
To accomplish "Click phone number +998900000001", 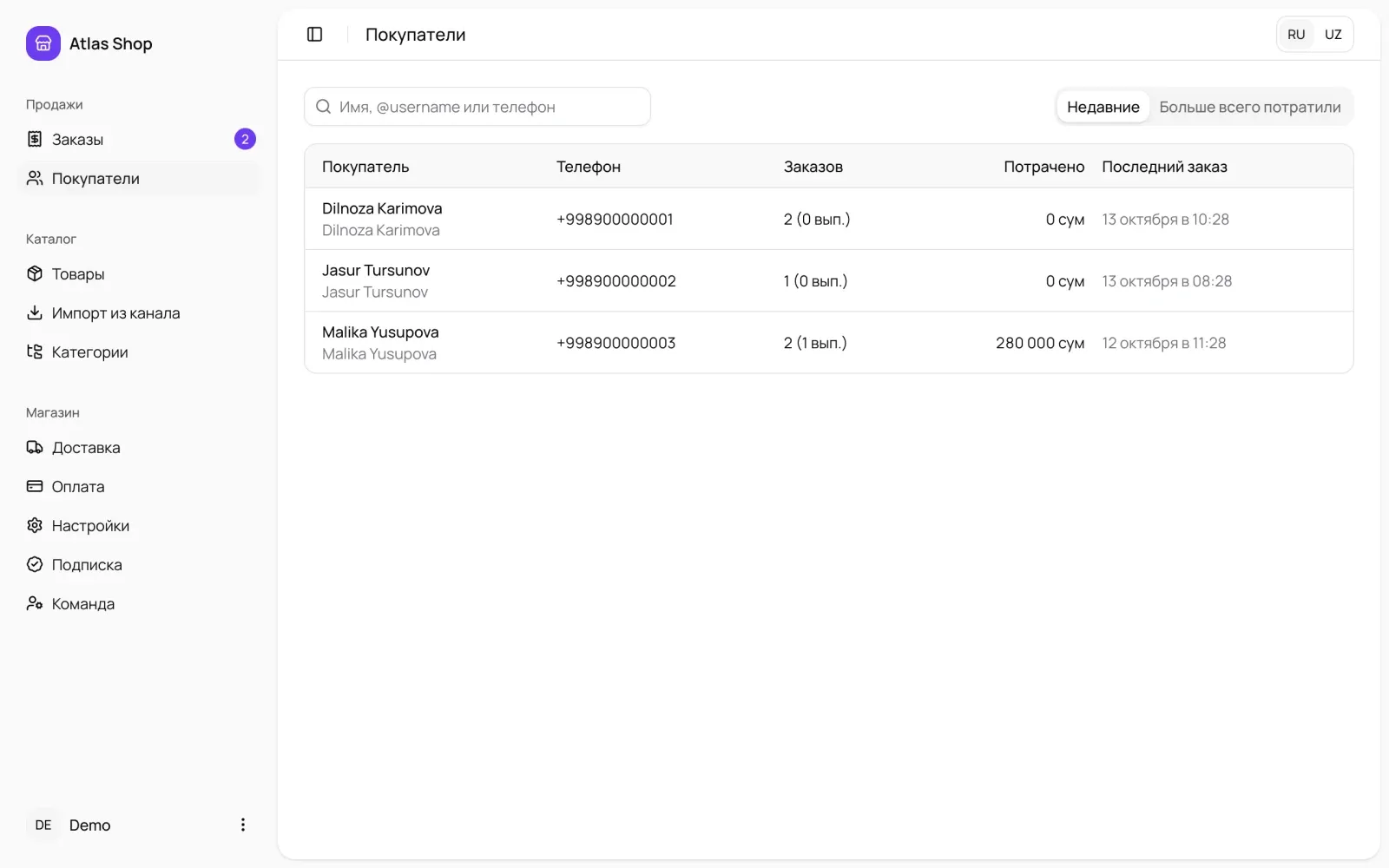I will tap(615, 219).
